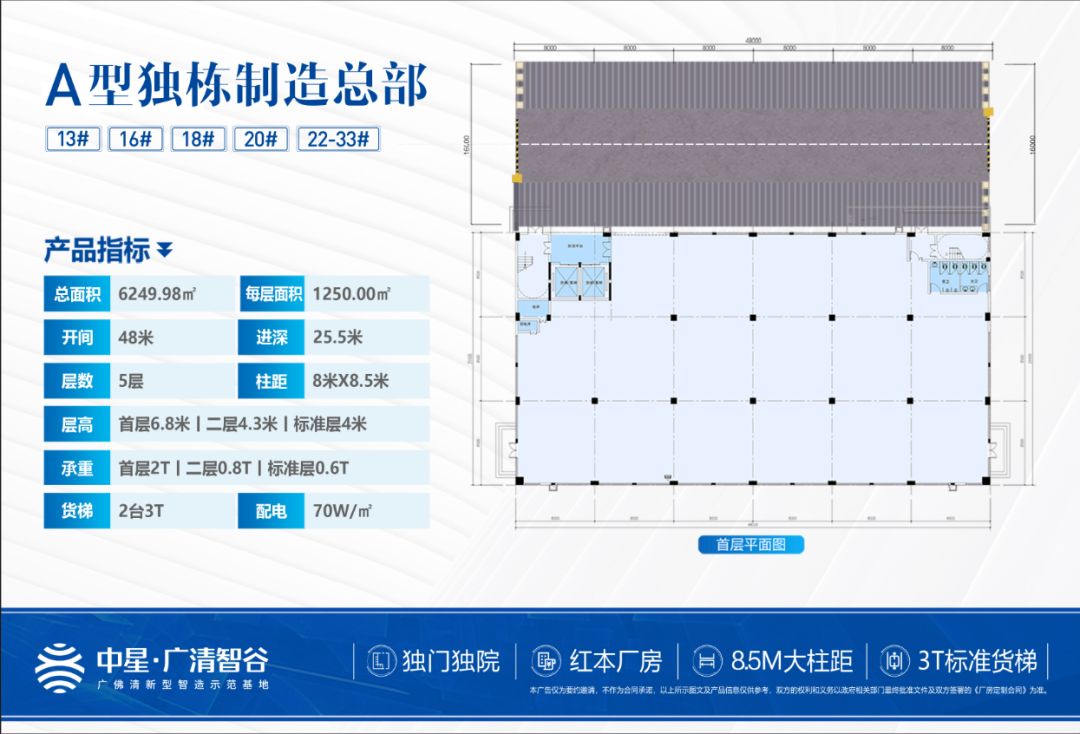Click the 48000 dimension above the plan
The image size is (1080, 734).
pos(754,41)
